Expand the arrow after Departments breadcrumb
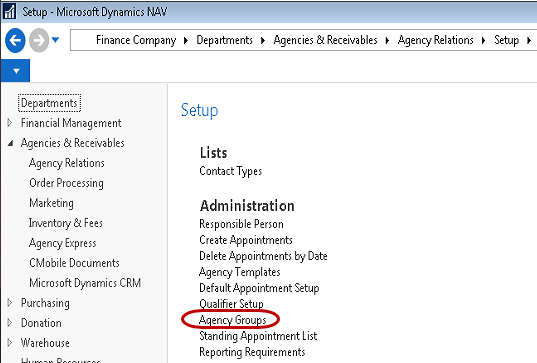537x363 pixels. [x=263, y=40]
